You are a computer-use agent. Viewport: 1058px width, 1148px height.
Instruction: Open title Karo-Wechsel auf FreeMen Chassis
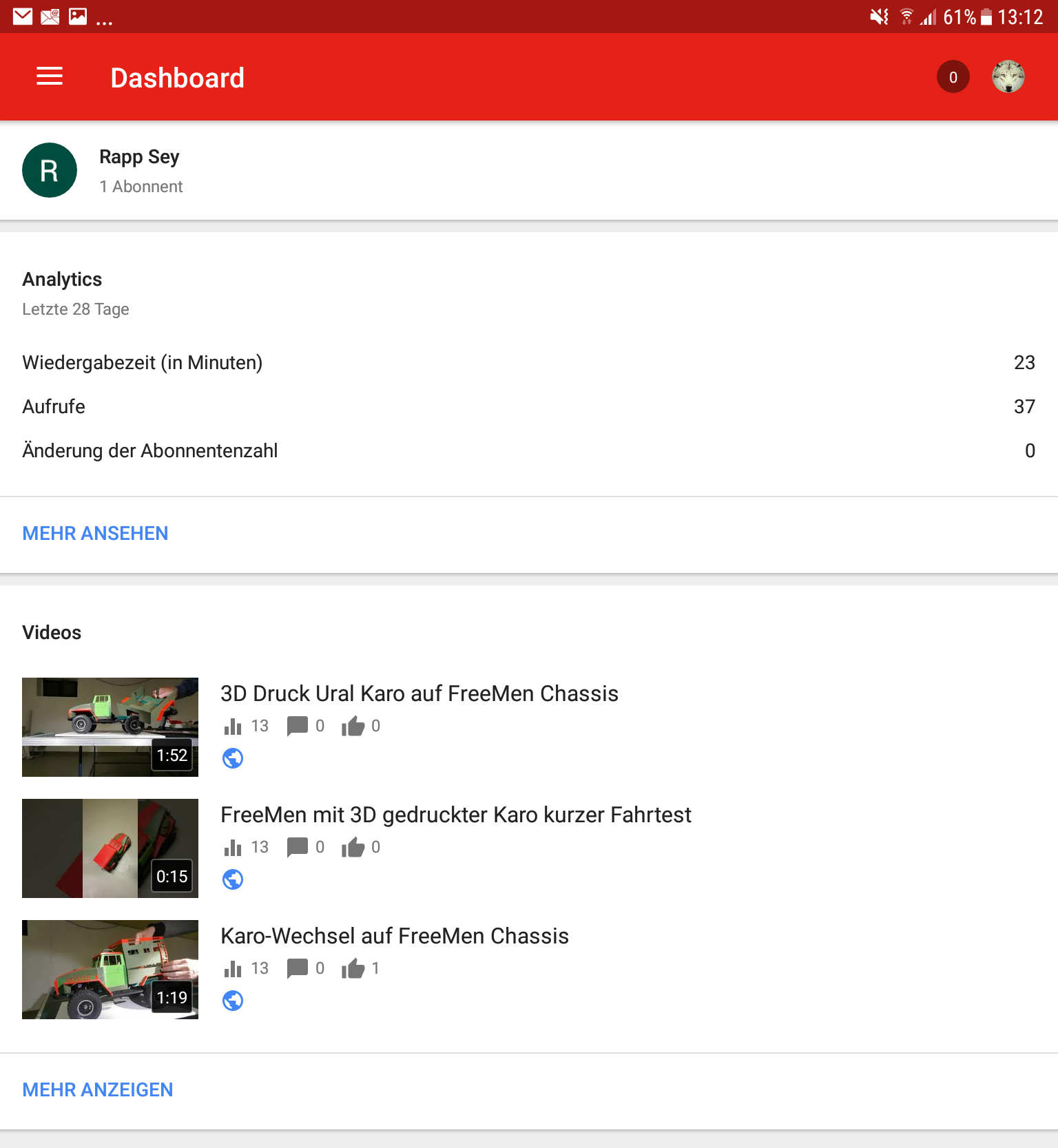pos(395,936)
